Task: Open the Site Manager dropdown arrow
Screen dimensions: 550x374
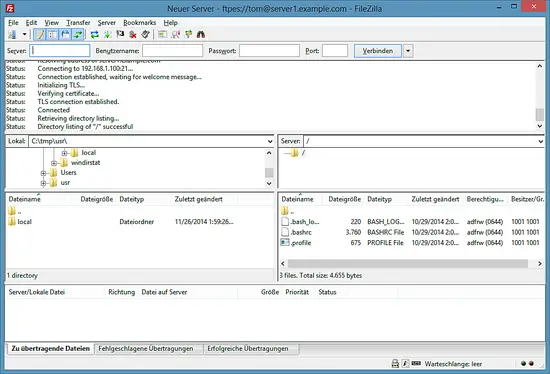Action: click(x=24, y=34)
